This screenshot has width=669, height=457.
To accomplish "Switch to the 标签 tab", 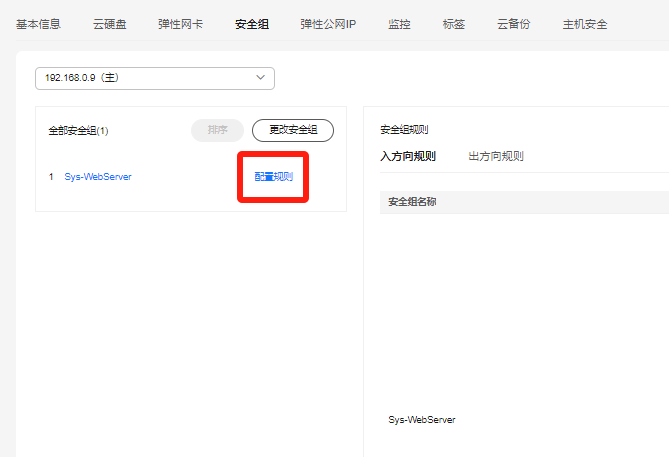I will click(x=454, y=24).
